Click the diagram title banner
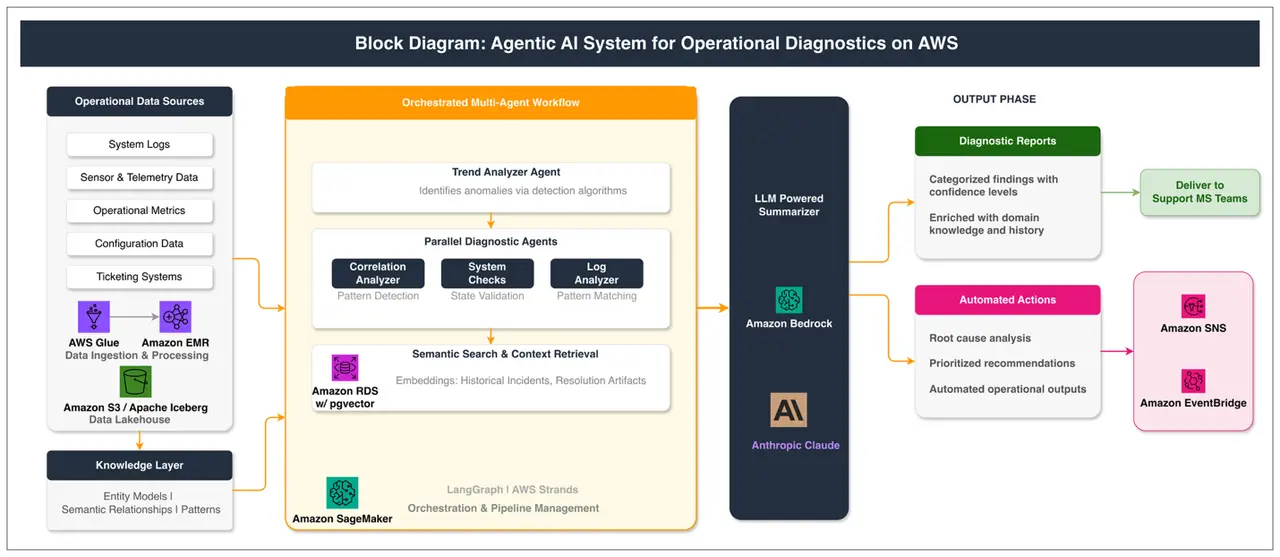The height and width of the screenshot is (557, 1280). (640, 44)
